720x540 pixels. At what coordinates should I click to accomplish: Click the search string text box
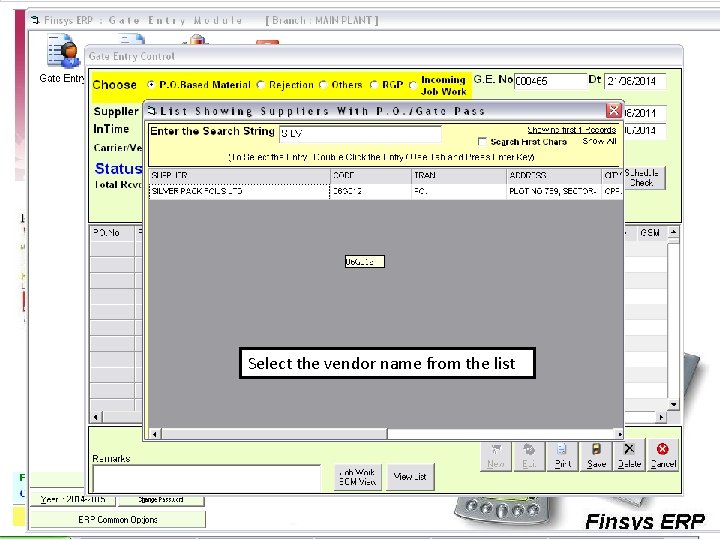tap(360, 134)
